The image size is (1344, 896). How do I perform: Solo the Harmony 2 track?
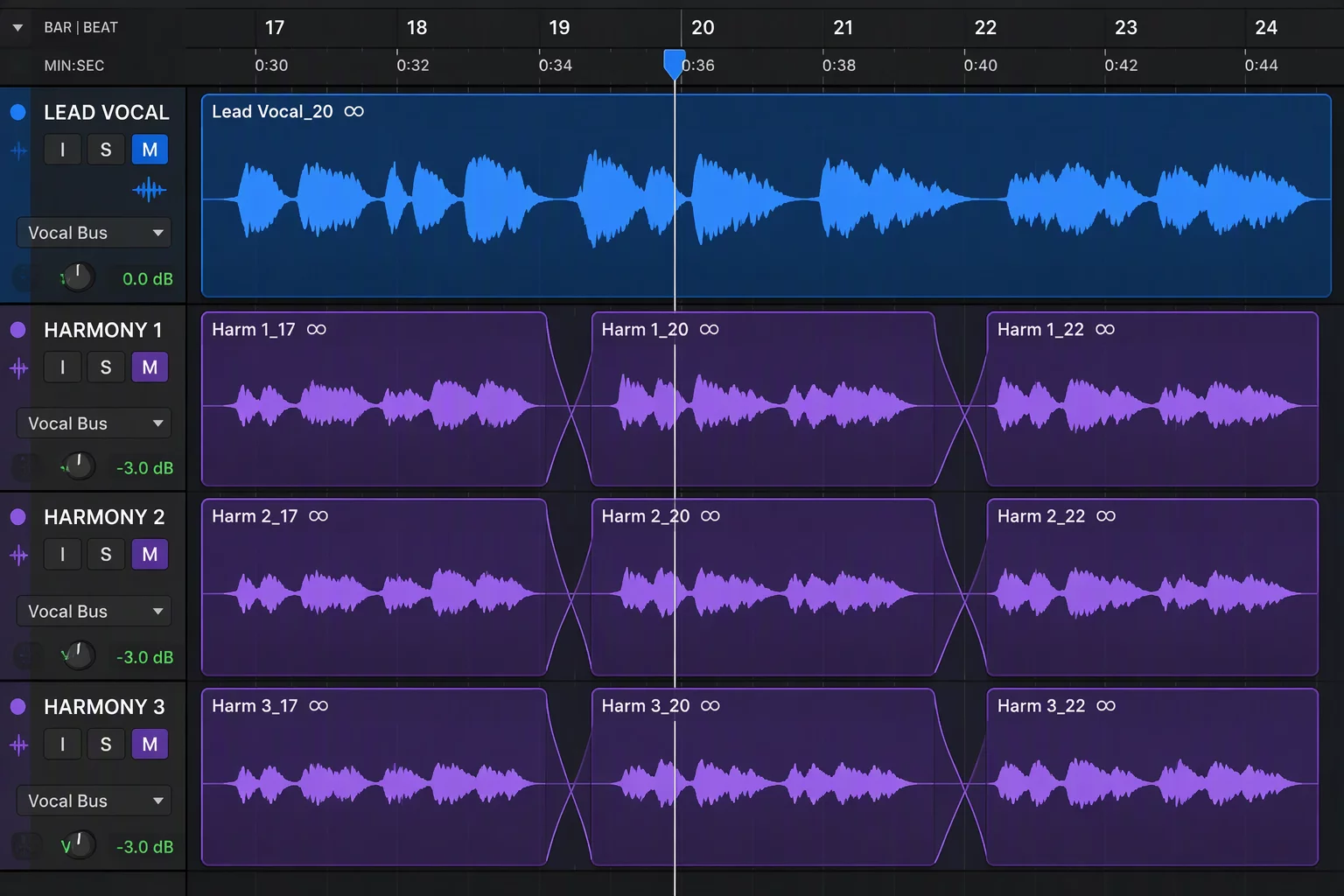point(106,554)
